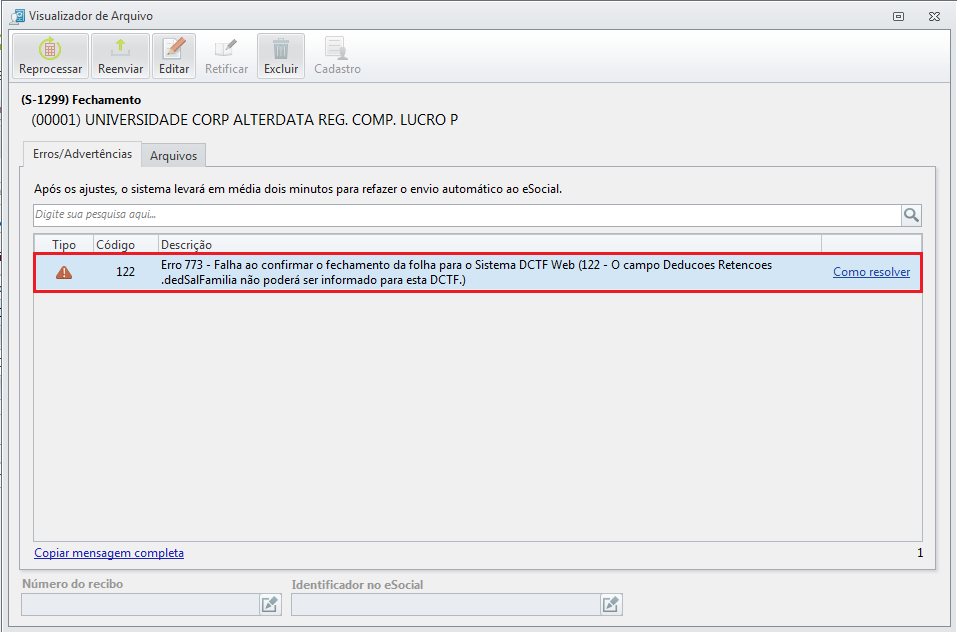Click the Reprocessar toolbar button
This screenshot has width=957, height=632.
[51, 56]
